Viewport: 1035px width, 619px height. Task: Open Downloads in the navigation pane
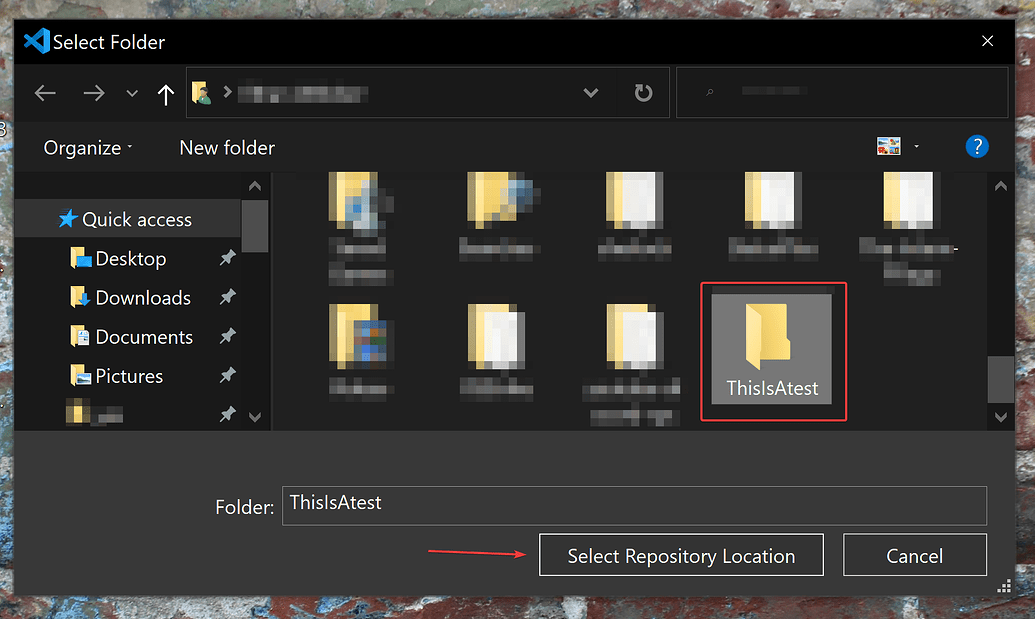pyautogui.click(x=143, y=298)
